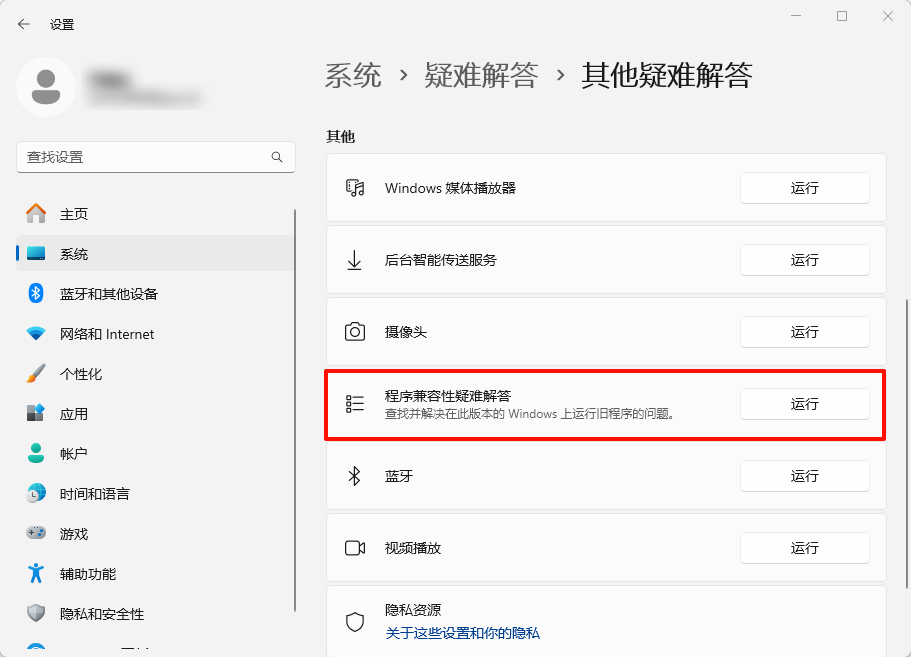Click the user profile avatar
Screen dimensions: 911x657
[46, 88]
